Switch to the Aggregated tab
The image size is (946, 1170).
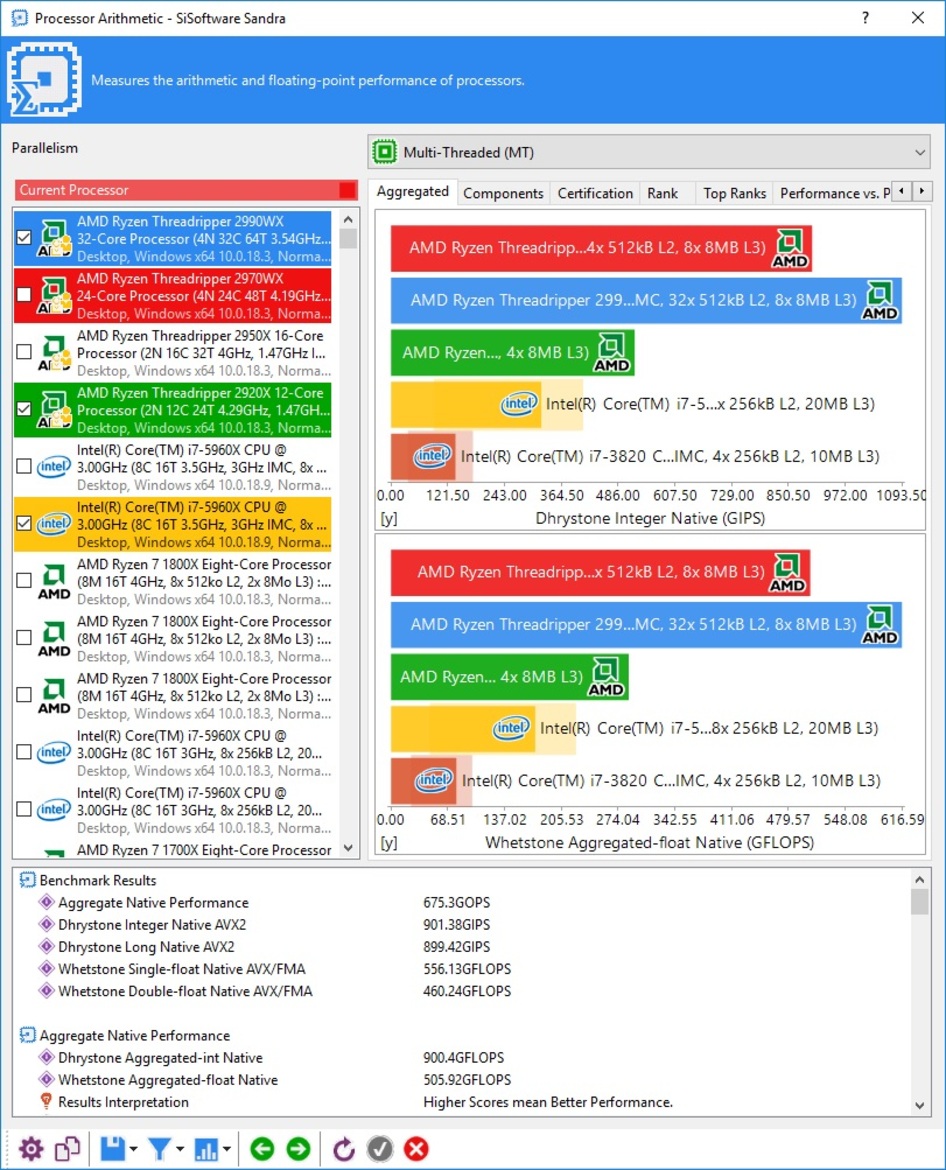(x=413, y=192)
